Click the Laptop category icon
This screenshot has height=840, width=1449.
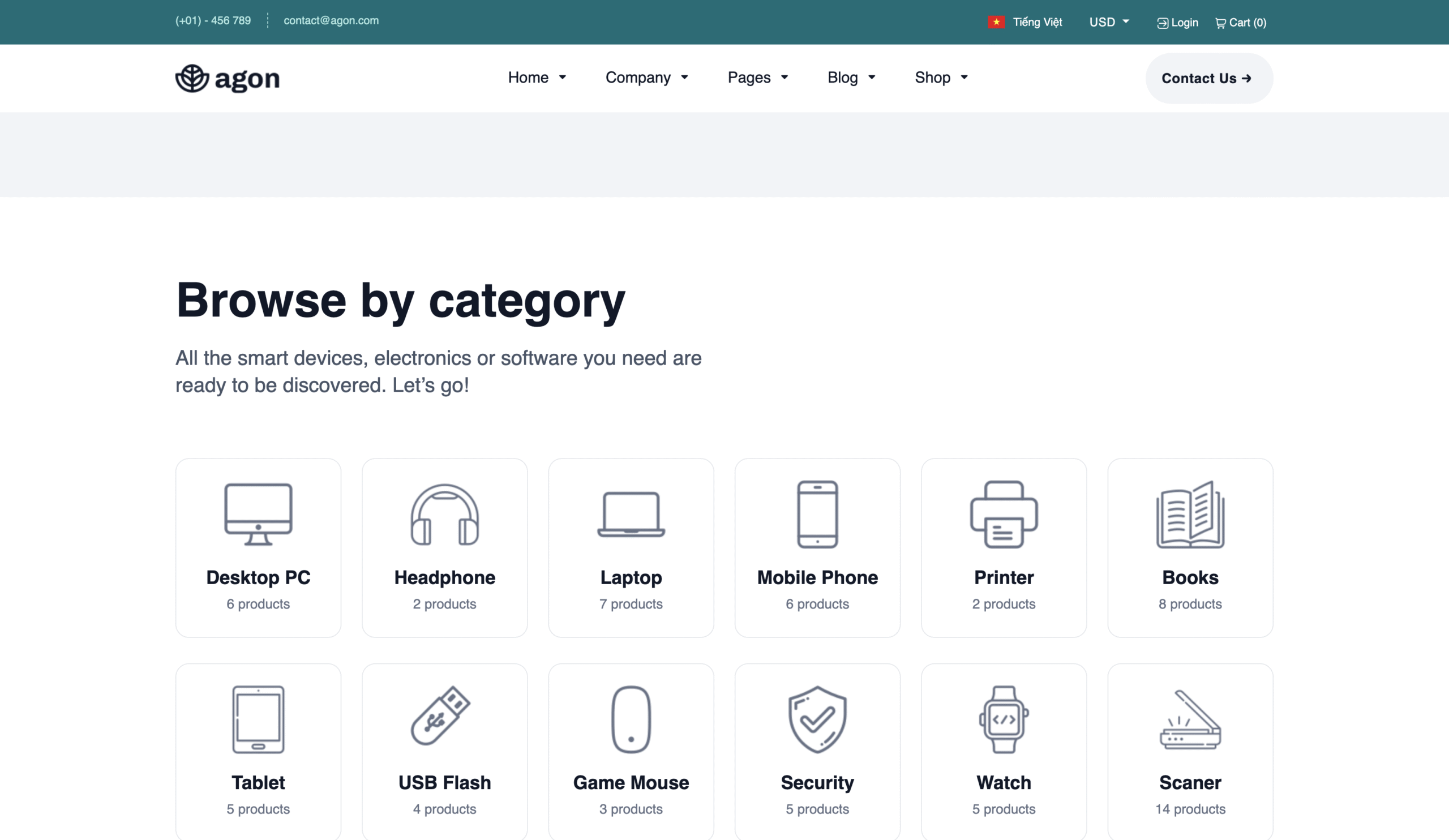pyautogui.click(x=631, y=513)
